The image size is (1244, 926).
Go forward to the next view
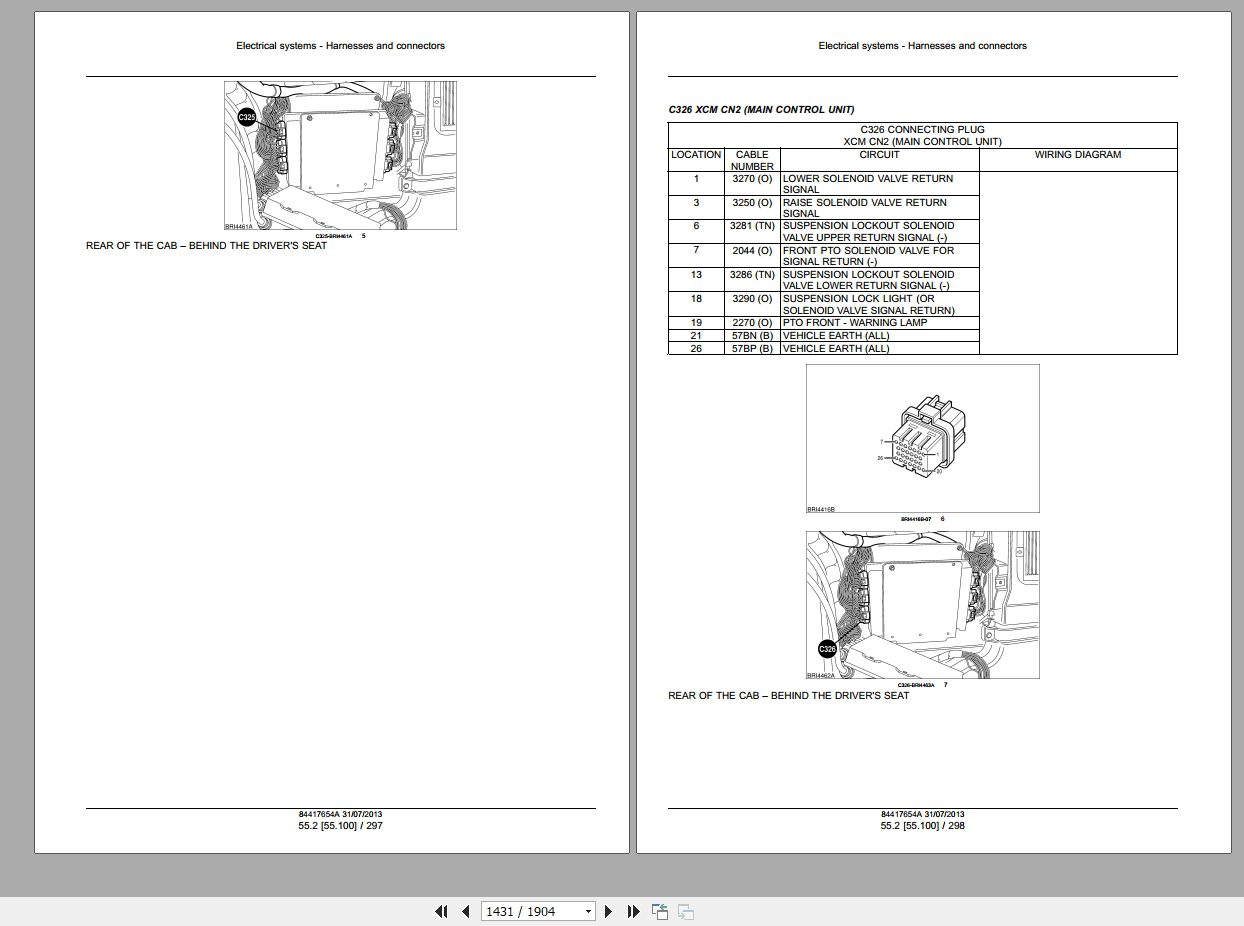(x=684, y=912)
